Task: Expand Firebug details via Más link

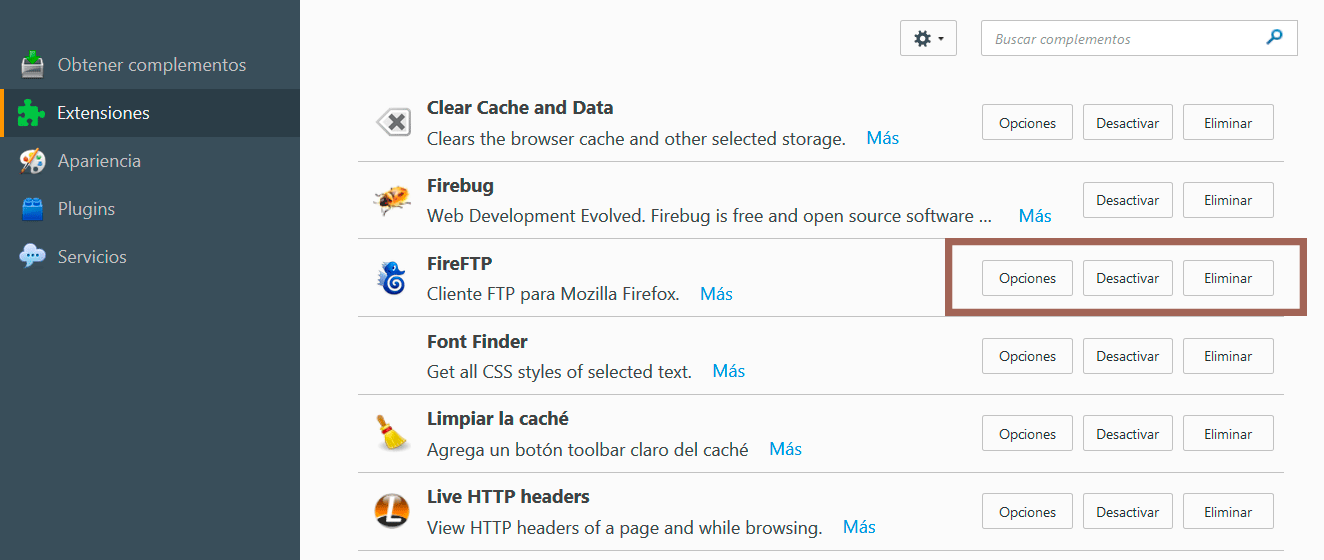Action: pos(1035,215)
